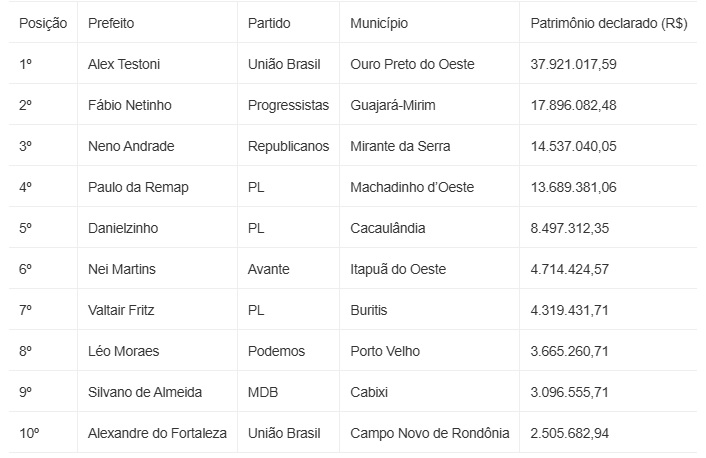Select the Silvano de Almeida cell
706x458 pixels.
point(145,392)
